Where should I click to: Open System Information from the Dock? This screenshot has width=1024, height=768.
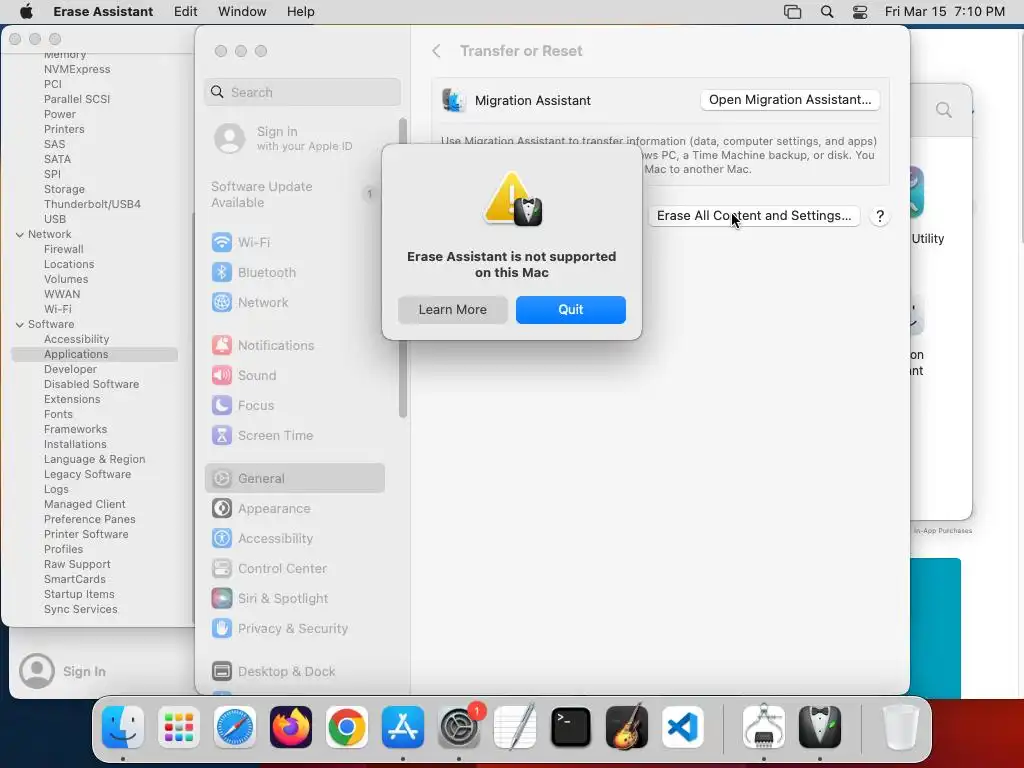(x=764, y=727)
